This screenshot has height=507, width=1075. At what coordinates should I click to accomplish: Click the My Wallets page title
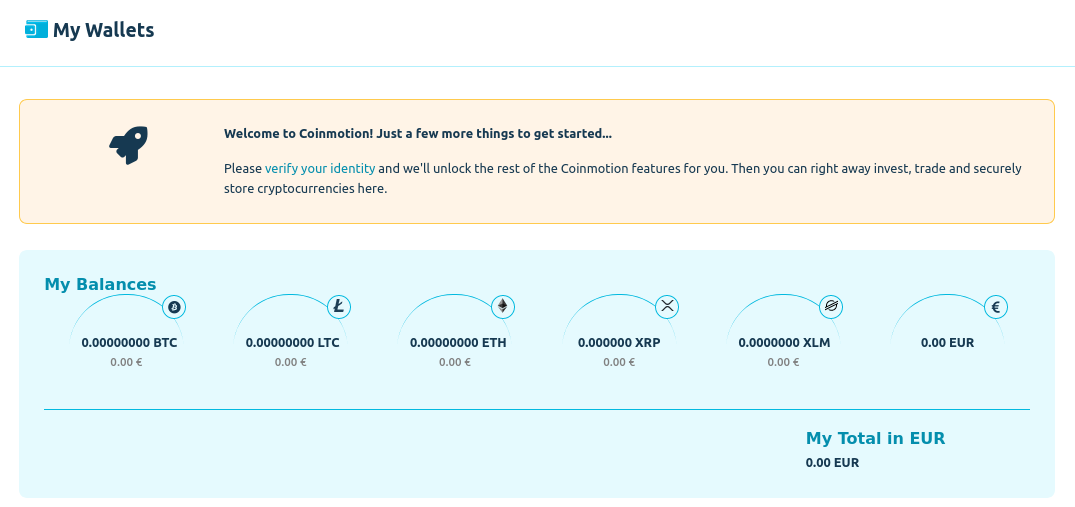click(x=104, y=30)
